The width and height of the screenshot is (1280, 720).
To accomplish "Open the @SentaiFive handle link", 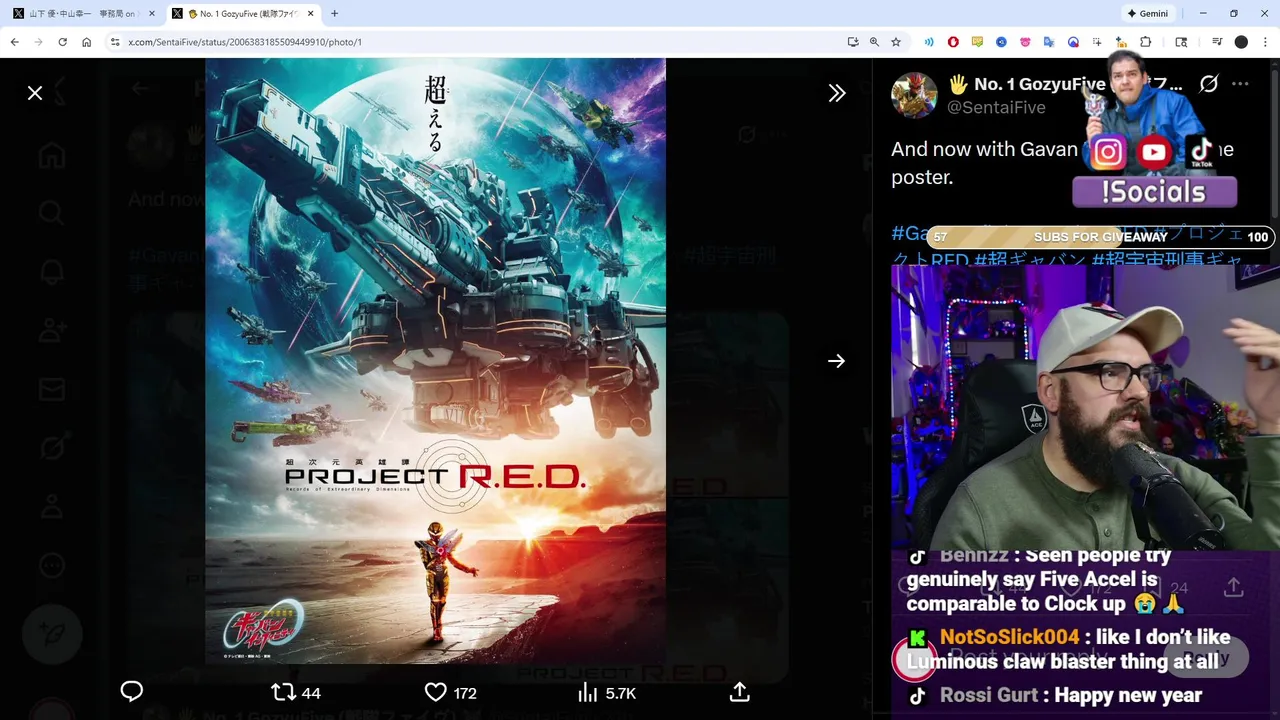I will click(x=996, y=107).
